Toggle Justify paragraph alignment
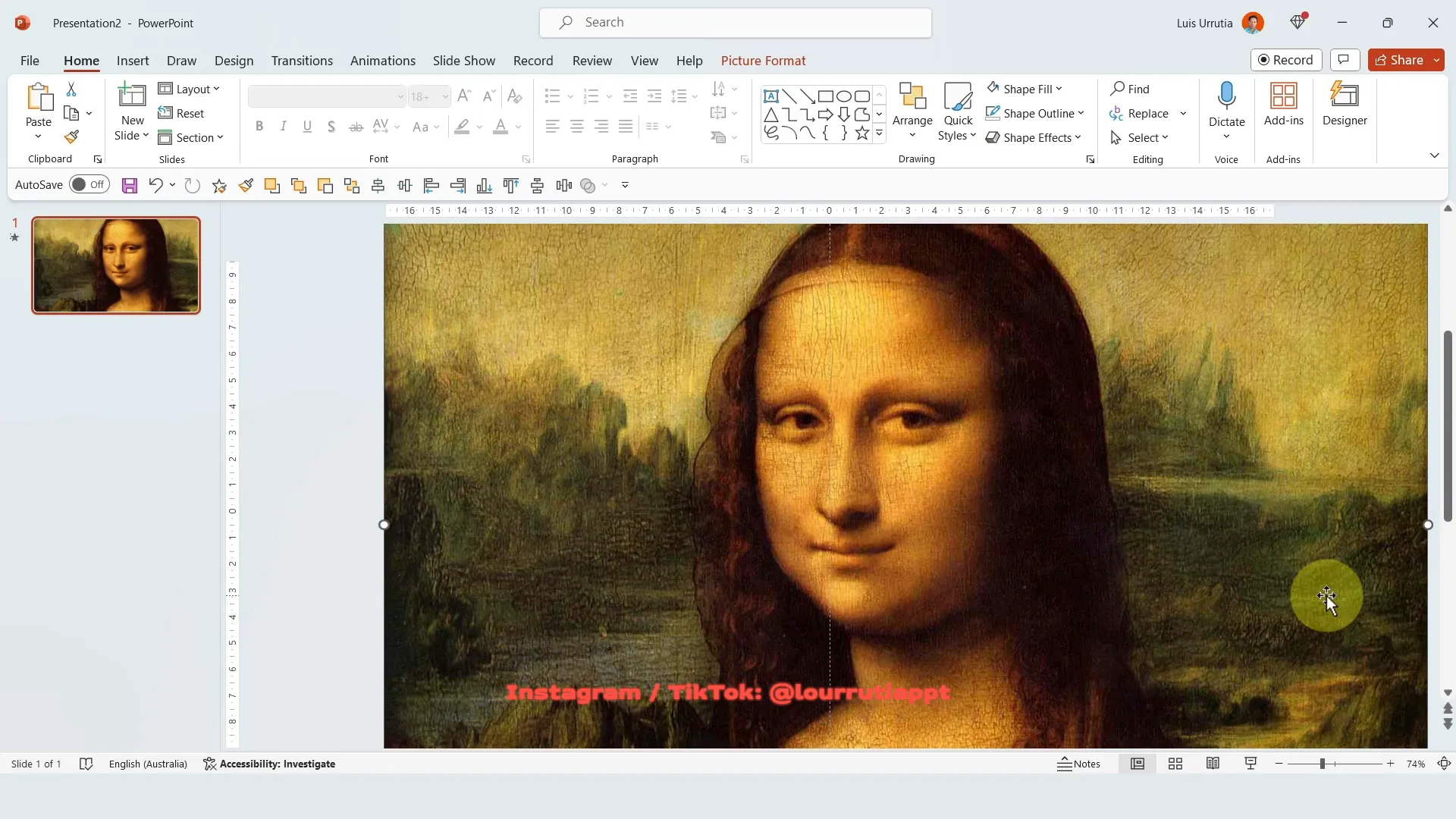This screenshot has width=1456, height=819. [x=626, y=127]
